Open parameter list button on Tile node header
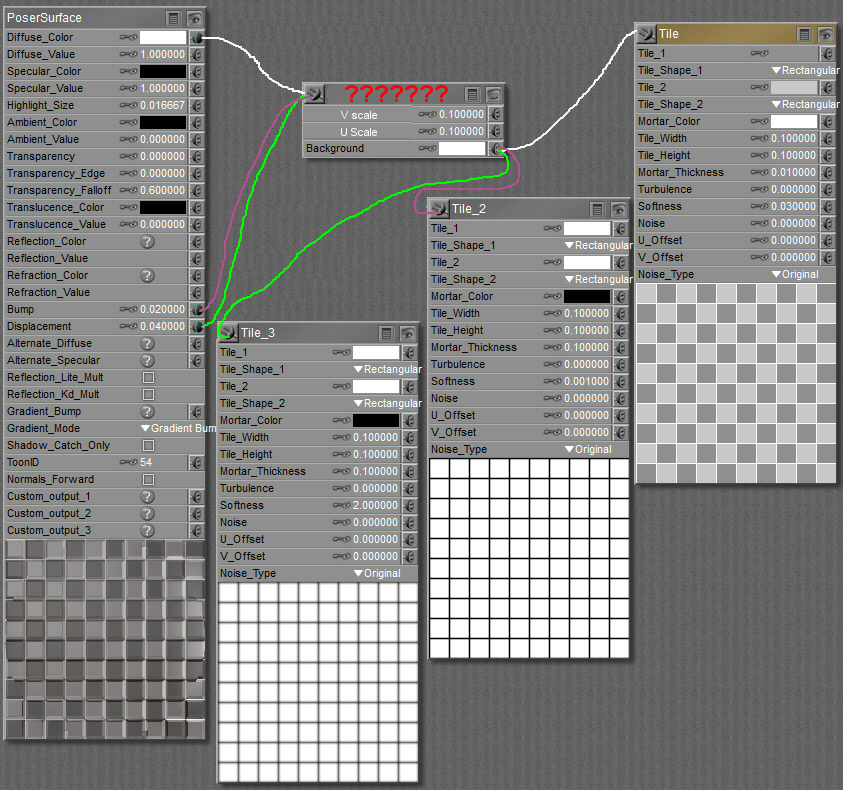843x790 pixels. [x=804, y=34]
